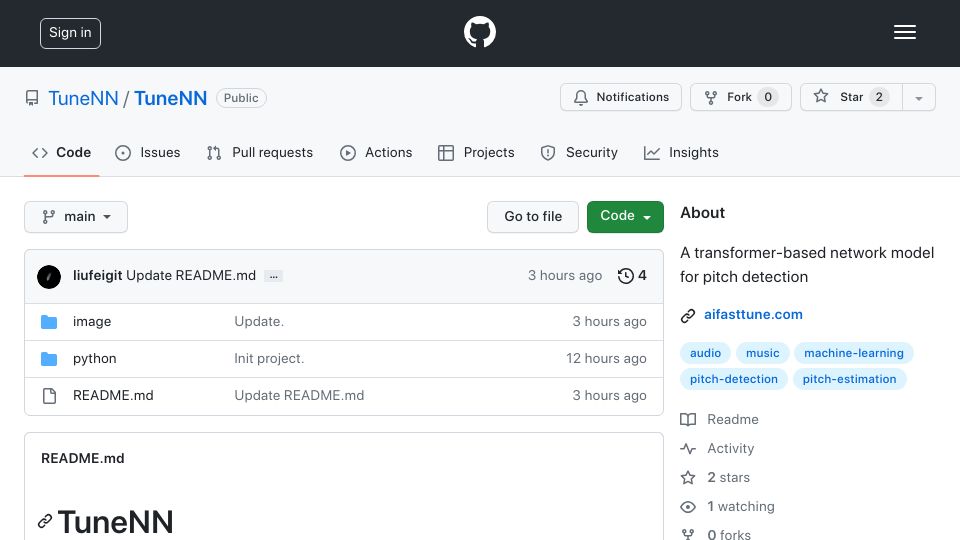Open the image folder
Viewport: 960px width, 540px height.
point(92,321)
